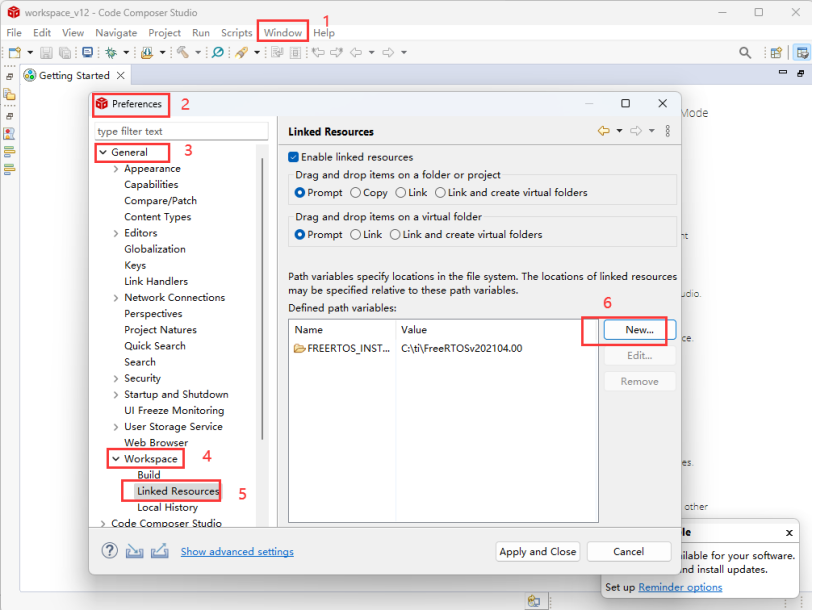The width and height of the screenshot is (813, 611).
Task: Click the Preferences dialog back arrow icon
Action: (x=604, y=131)
